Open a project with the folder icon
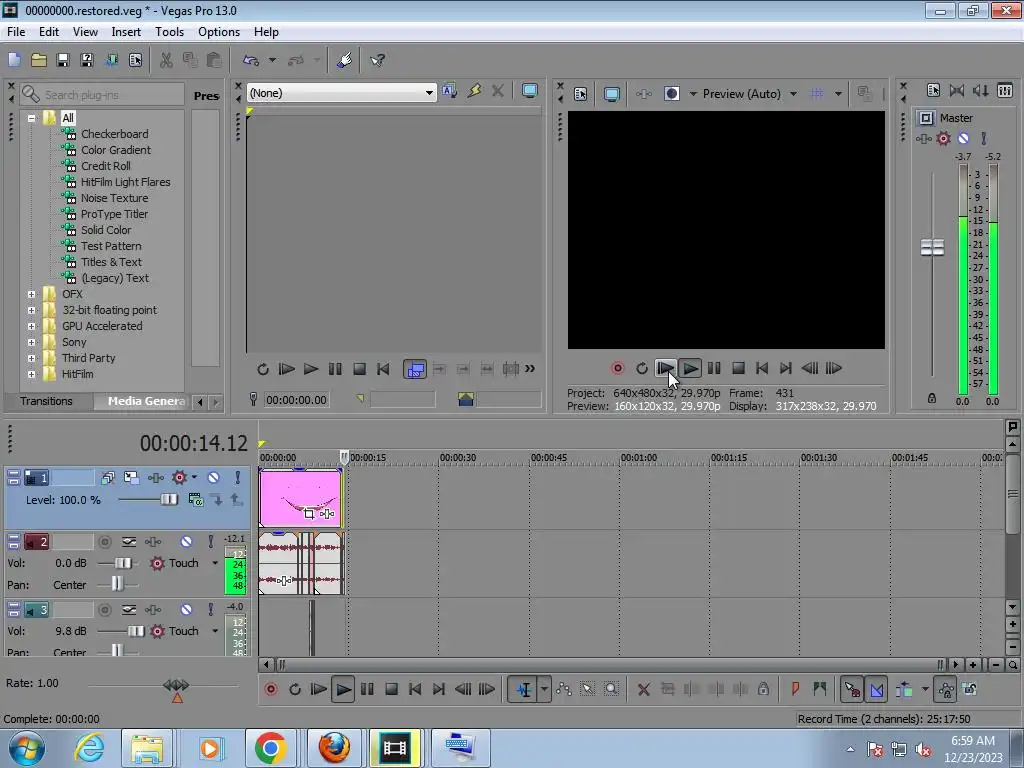The height and width of the screenshot is (768, 1024). [x=39, y=60]
